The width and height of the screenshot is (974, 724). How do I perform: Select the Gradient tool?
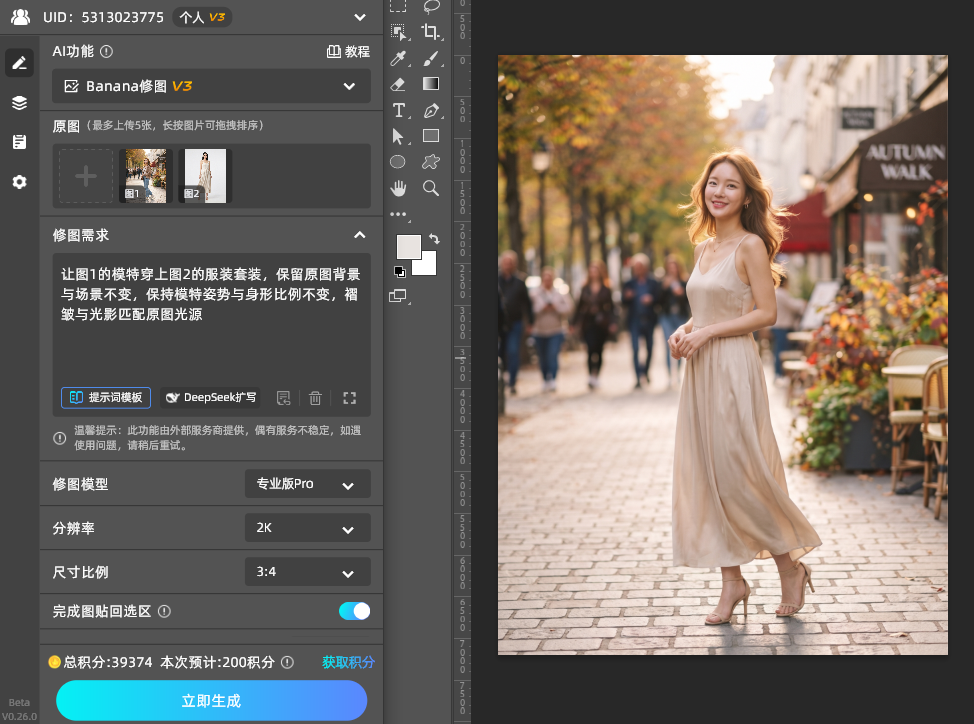pos(430,84)
